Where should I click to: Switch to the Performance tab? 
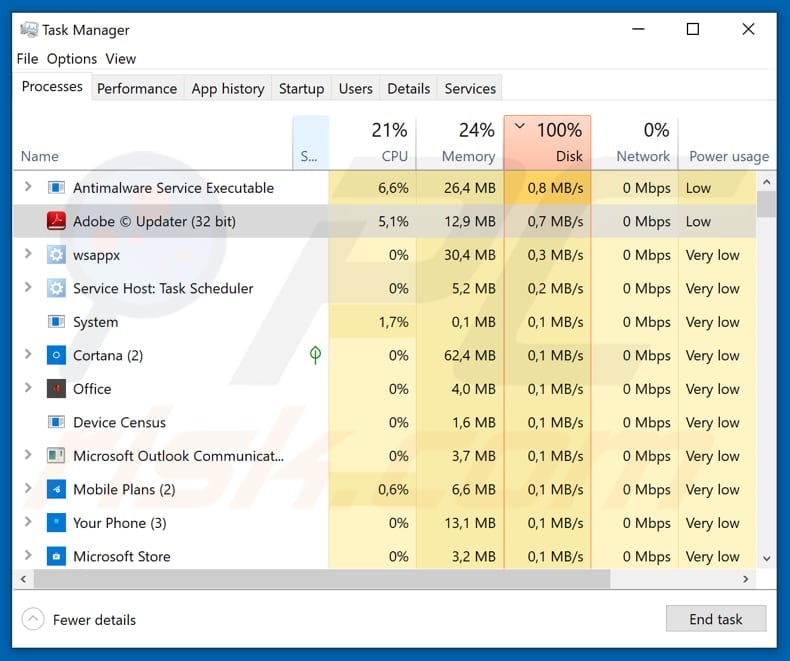[x=137, y=89]
